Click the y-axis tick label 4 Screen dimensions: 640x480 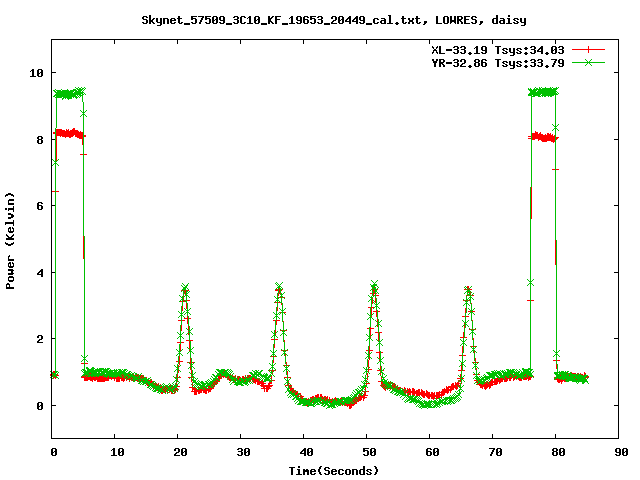click(40, 273)
